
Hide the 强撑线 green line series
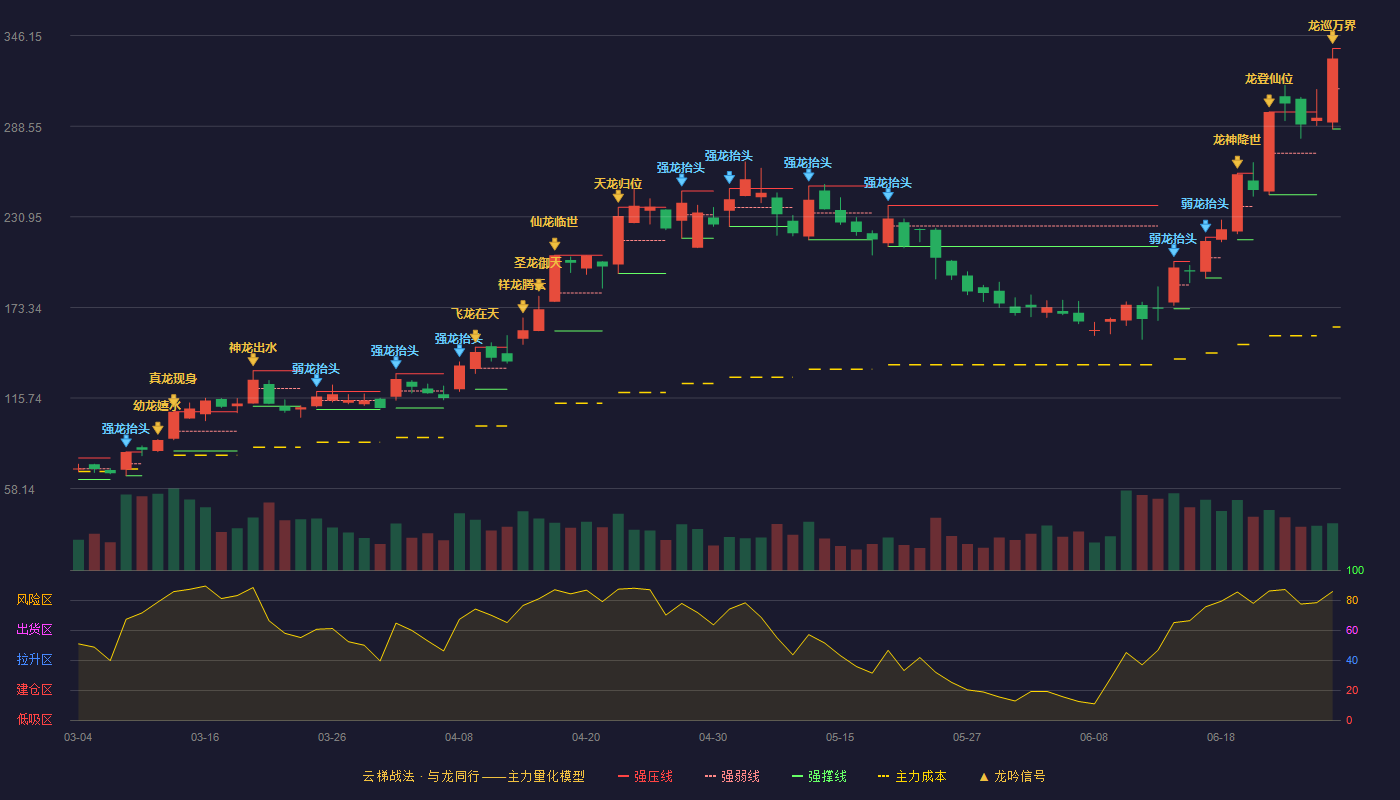[x=819, y=776]
